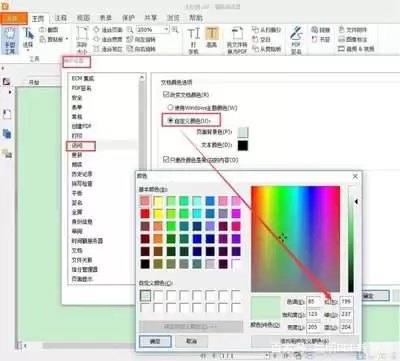Create Blank PDF (空白)
This screenshot has height=361, width=400.
261,39
